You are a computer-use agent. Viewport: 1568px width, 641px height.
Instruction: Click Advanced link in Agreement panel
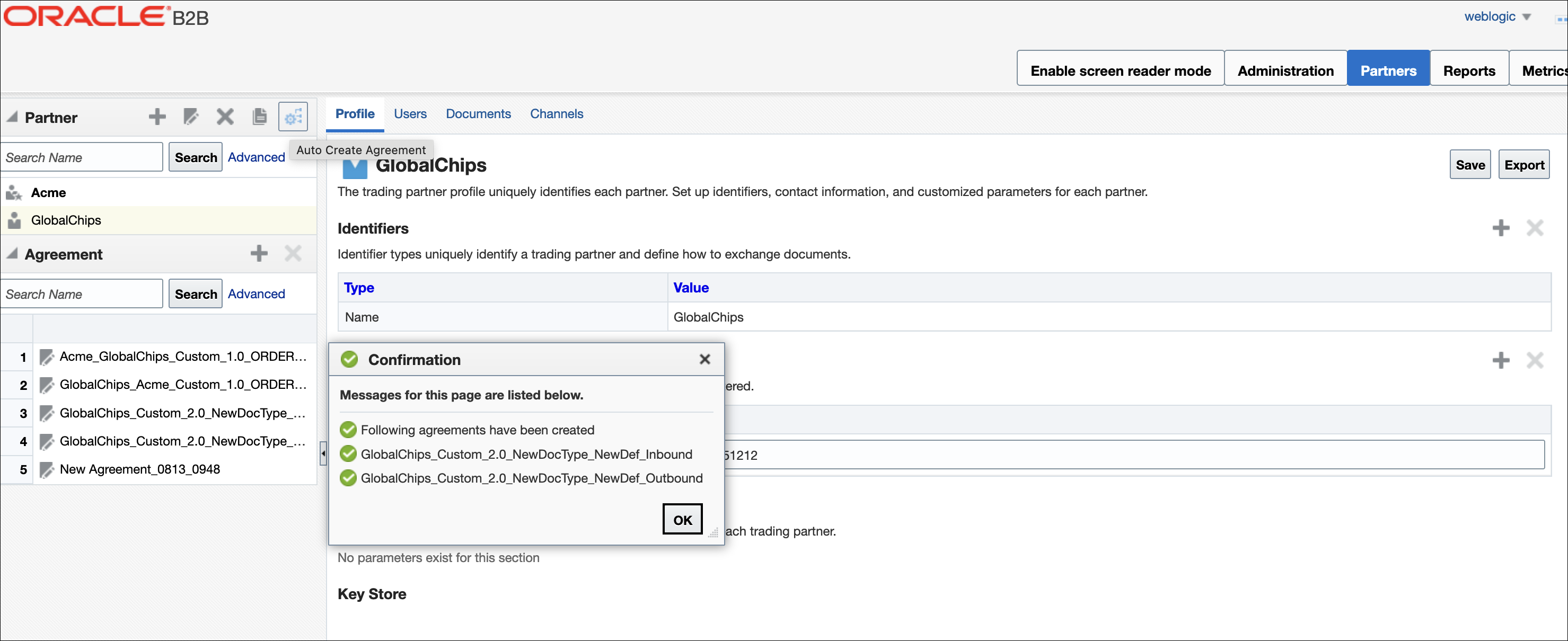pyautogui.click(x=256, y=293)
